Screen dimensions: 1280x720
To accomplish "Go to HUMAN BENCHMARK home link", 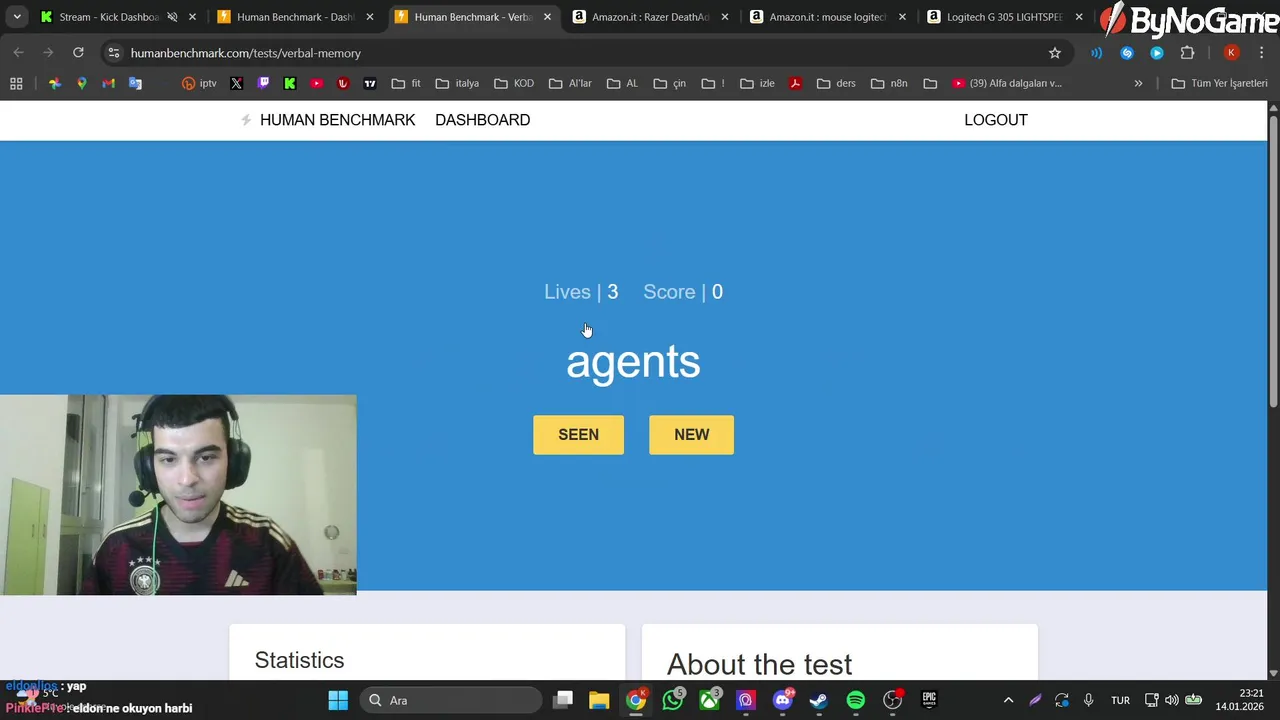I will click(337, 120).
